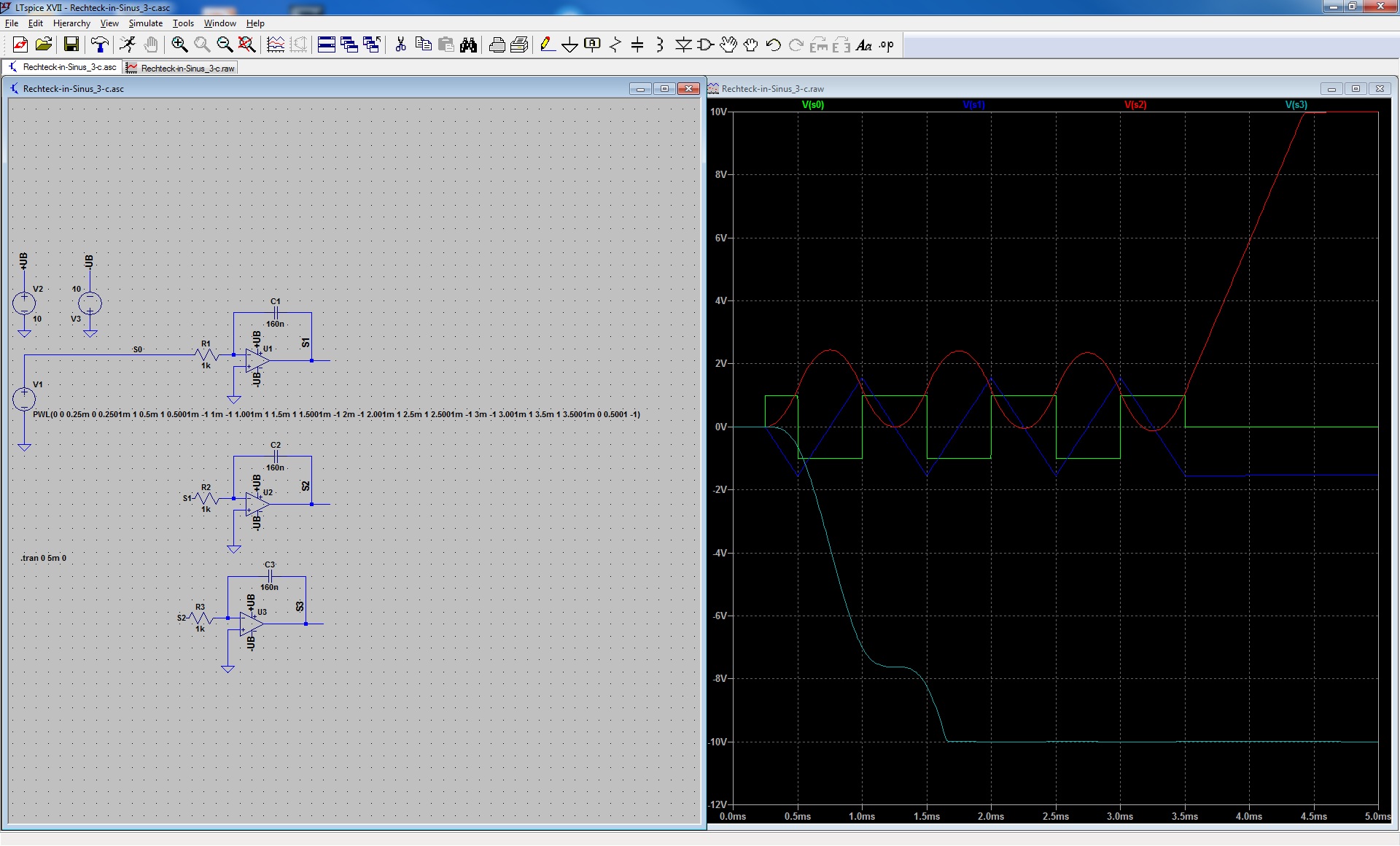The width and height of the screenshot is (1400, 846).
Task: Place a resistor from toolbar
Action: tap(615, 45)
